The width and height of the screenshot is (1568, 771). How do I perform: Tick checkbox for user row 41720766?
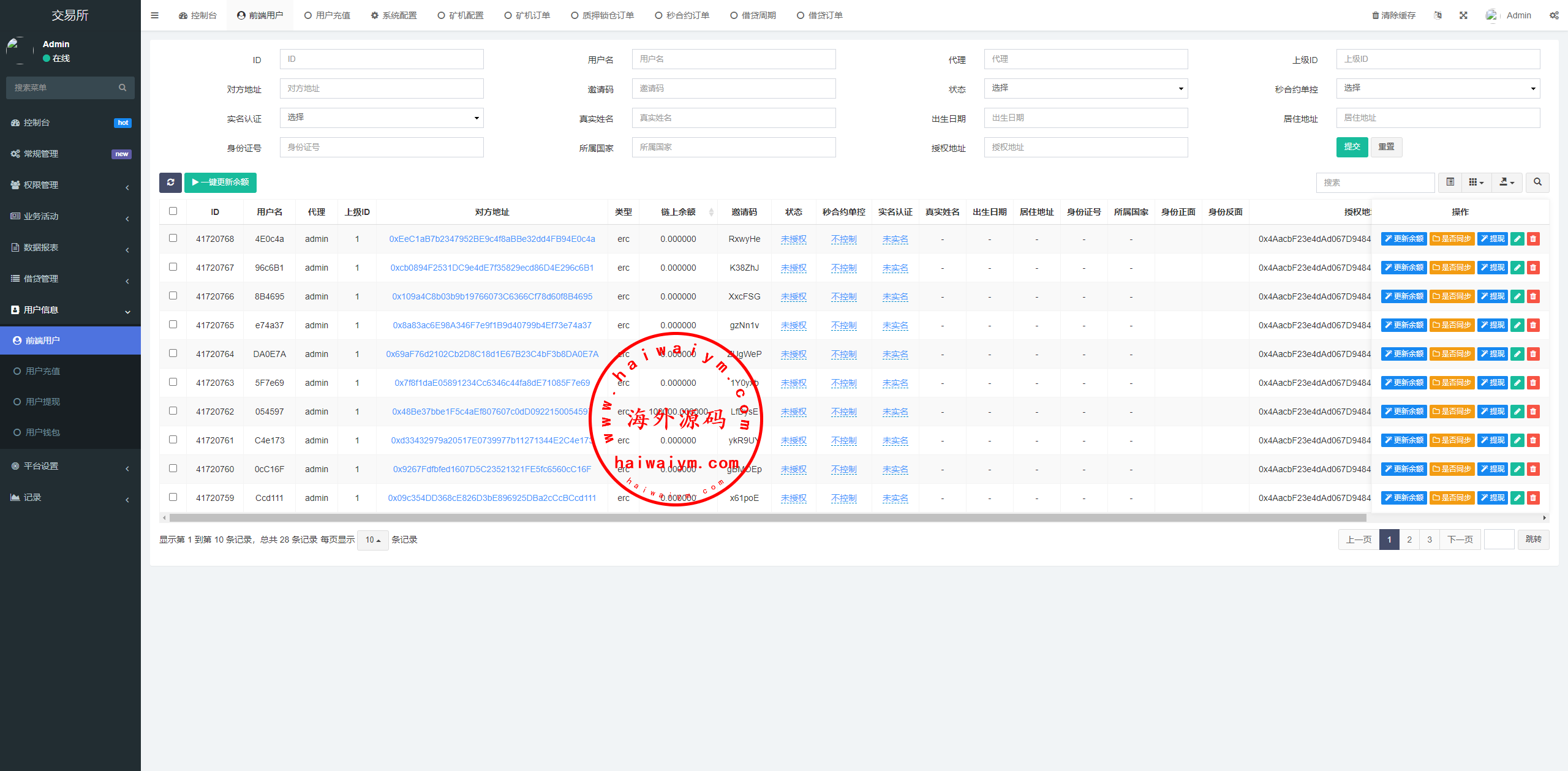tap(173, 296)
